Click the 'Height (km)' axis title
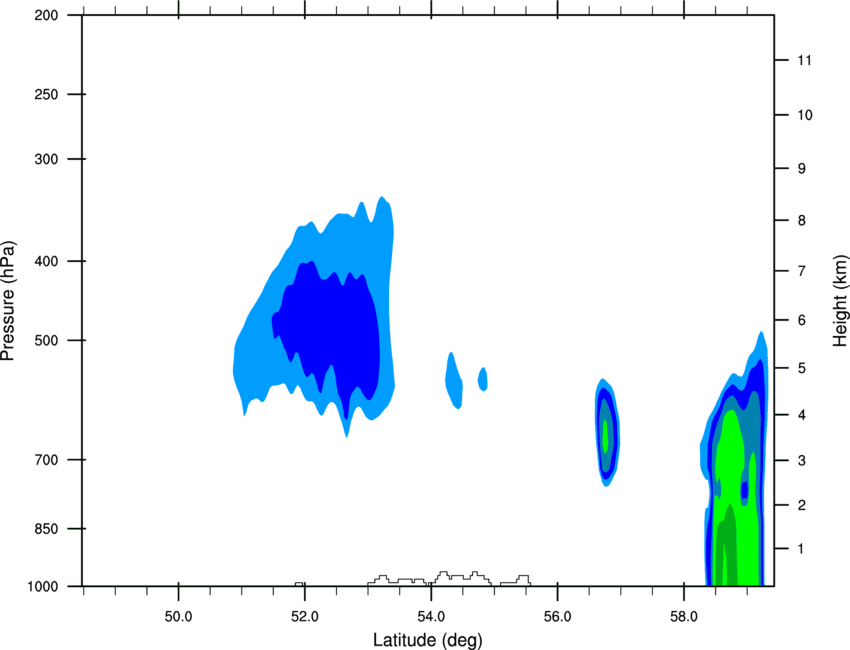The height and width of the screenshot is (650, 850). point(840,300)
